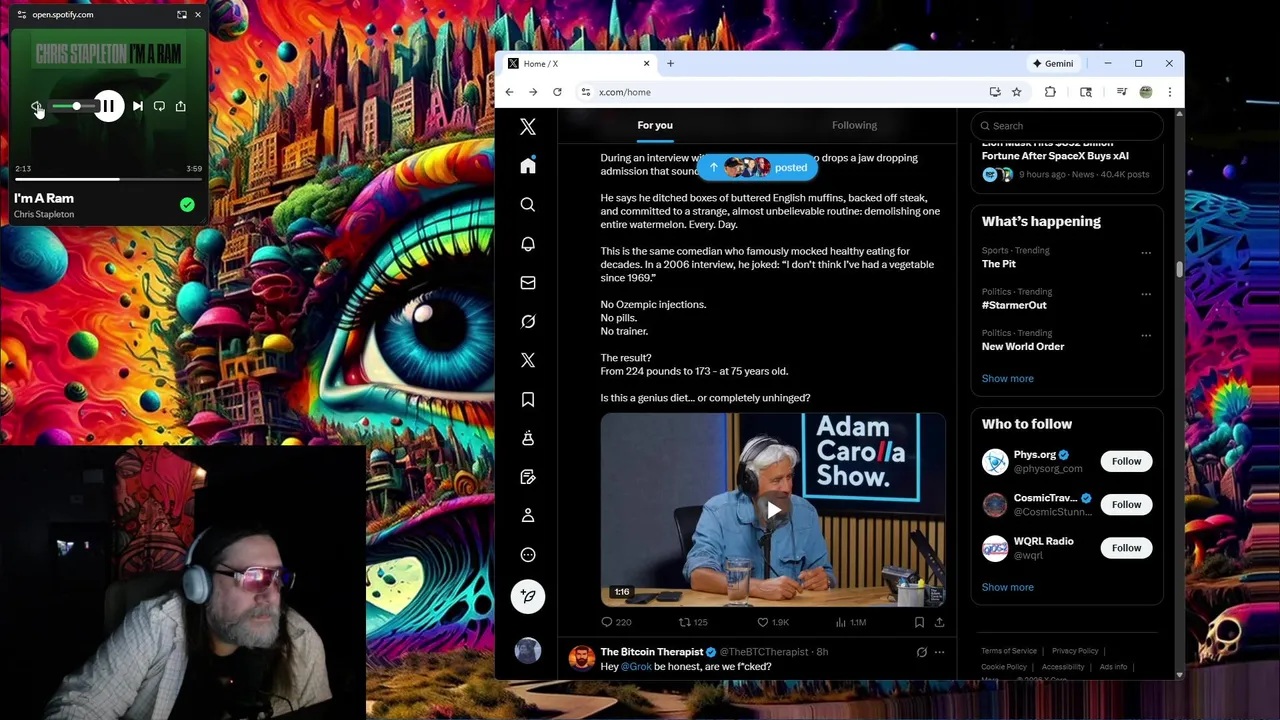The height and width of the screenshot is (720, 1280).
Task: Open the Terms of Service link
Action: tap(1008, 651)
